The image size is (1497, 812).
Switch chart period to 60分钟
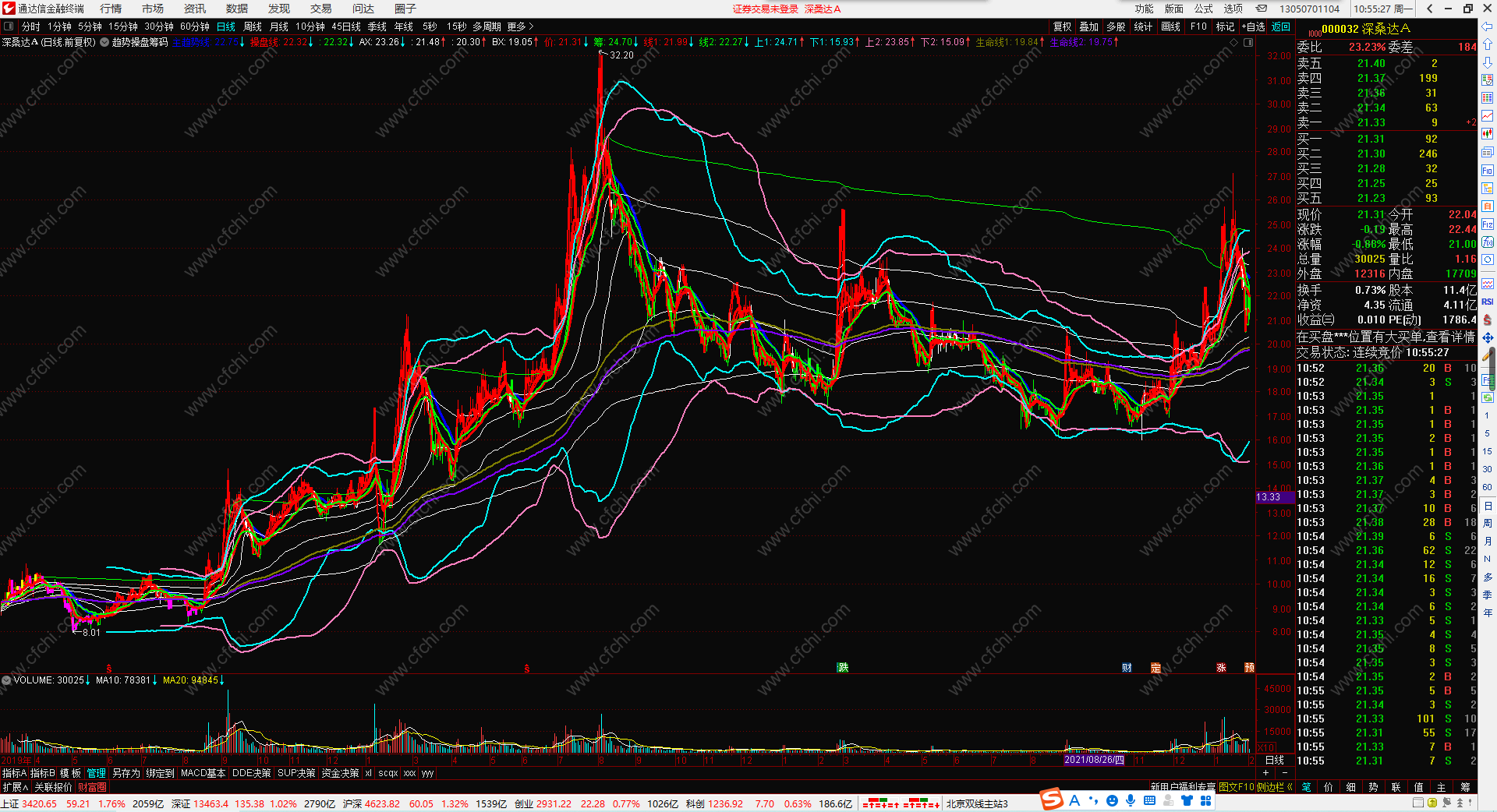coord(194,26)
